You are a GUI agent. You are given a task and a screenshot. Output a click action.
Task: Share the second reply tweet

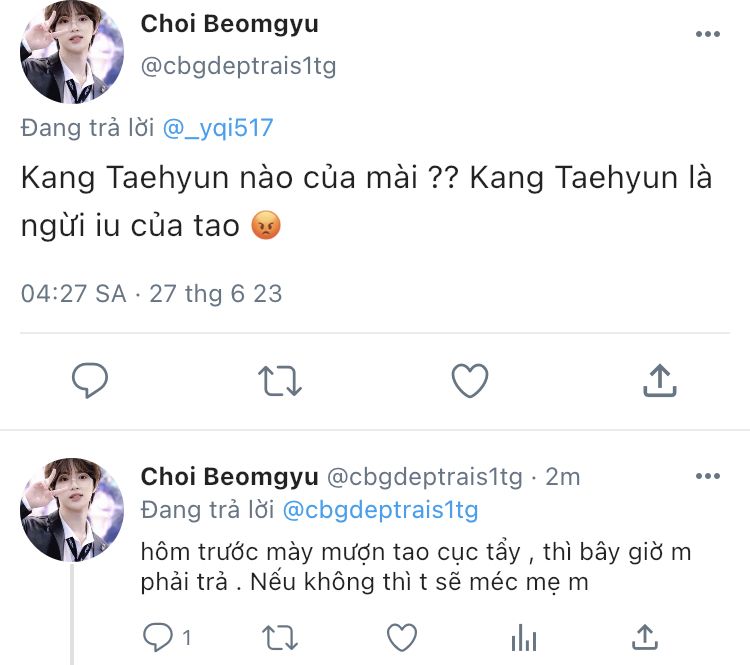point(646,636)
